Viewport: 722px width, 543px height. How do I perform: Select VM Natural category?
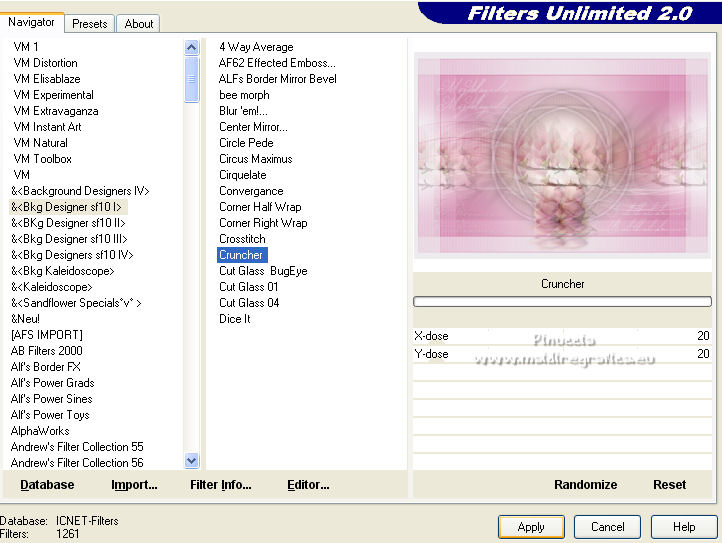pyautogui.click(x=41, y=143)
